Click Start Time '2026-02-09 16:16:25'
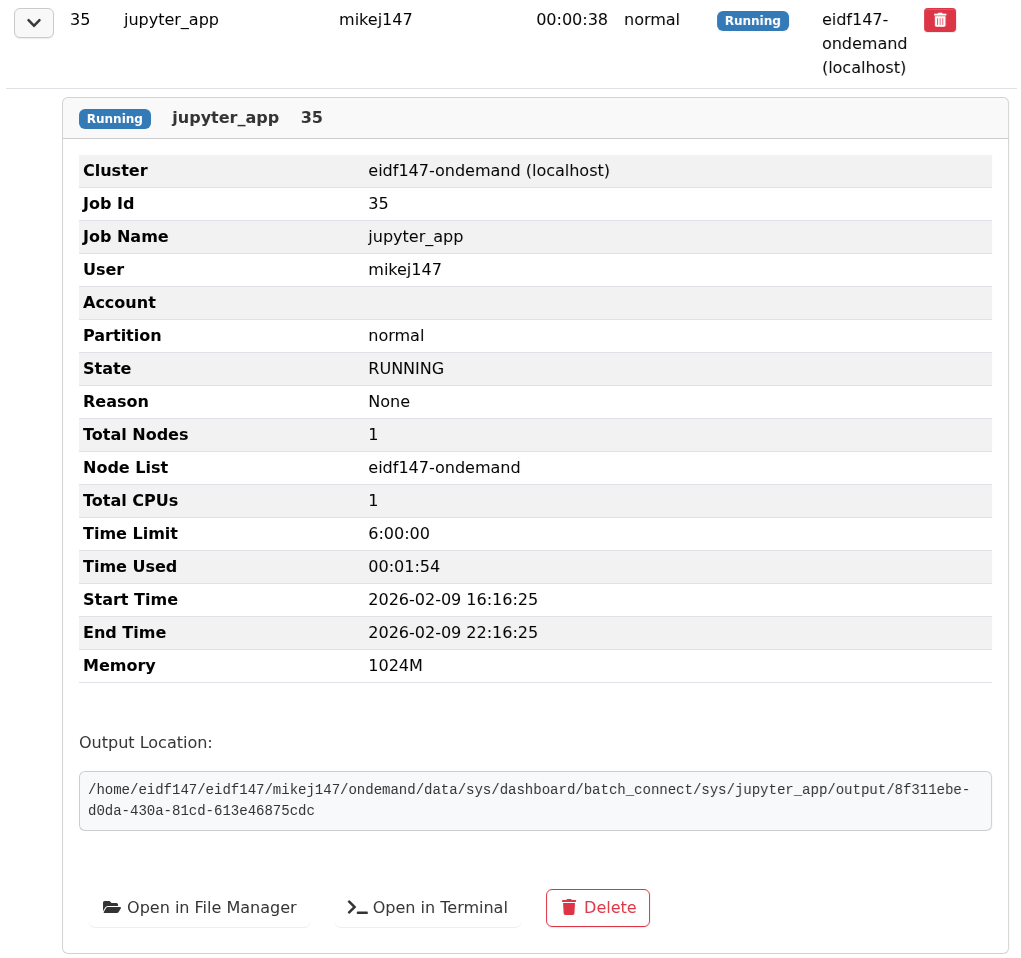The image size is (1021, 958). coord(453,600)
